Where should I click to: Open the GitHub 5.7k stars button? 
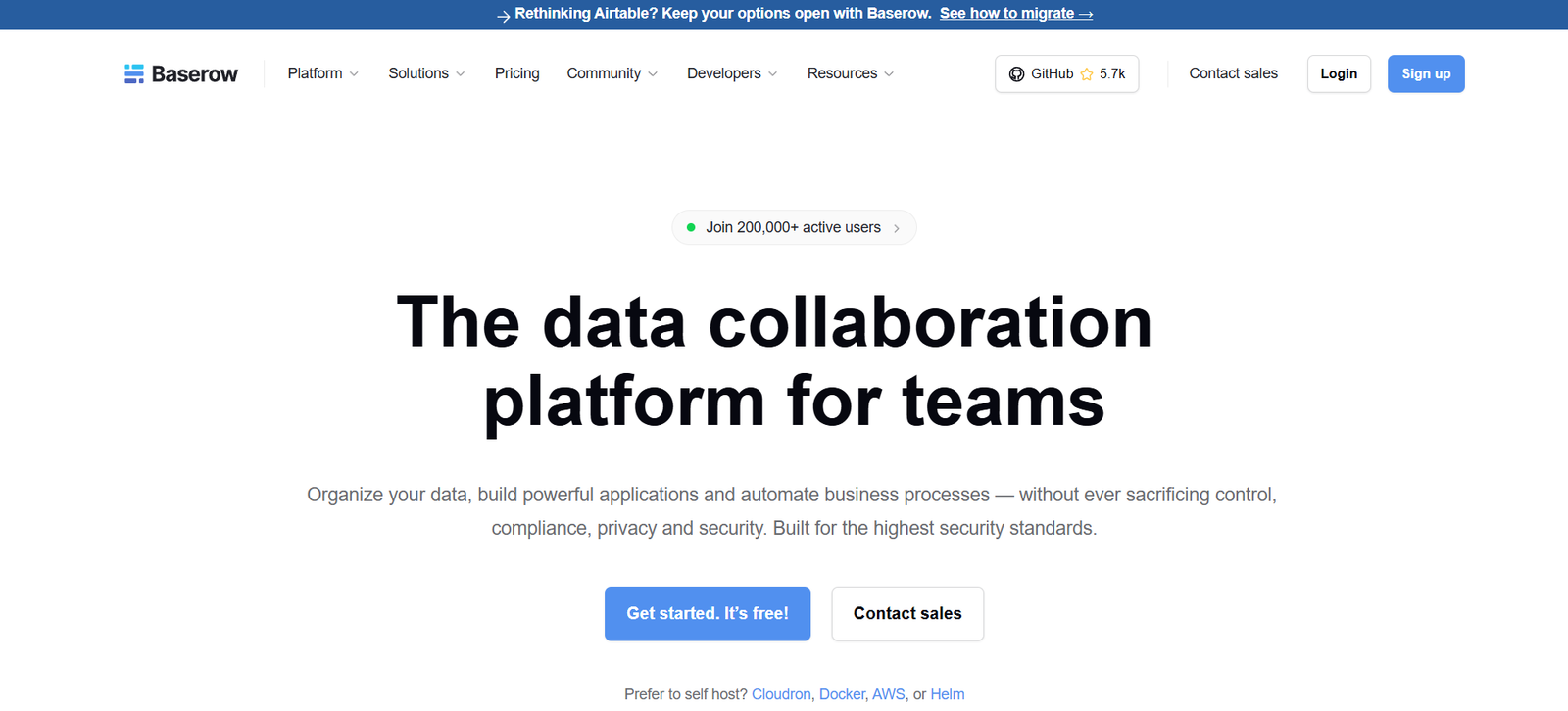click(x=1067, y=74)
